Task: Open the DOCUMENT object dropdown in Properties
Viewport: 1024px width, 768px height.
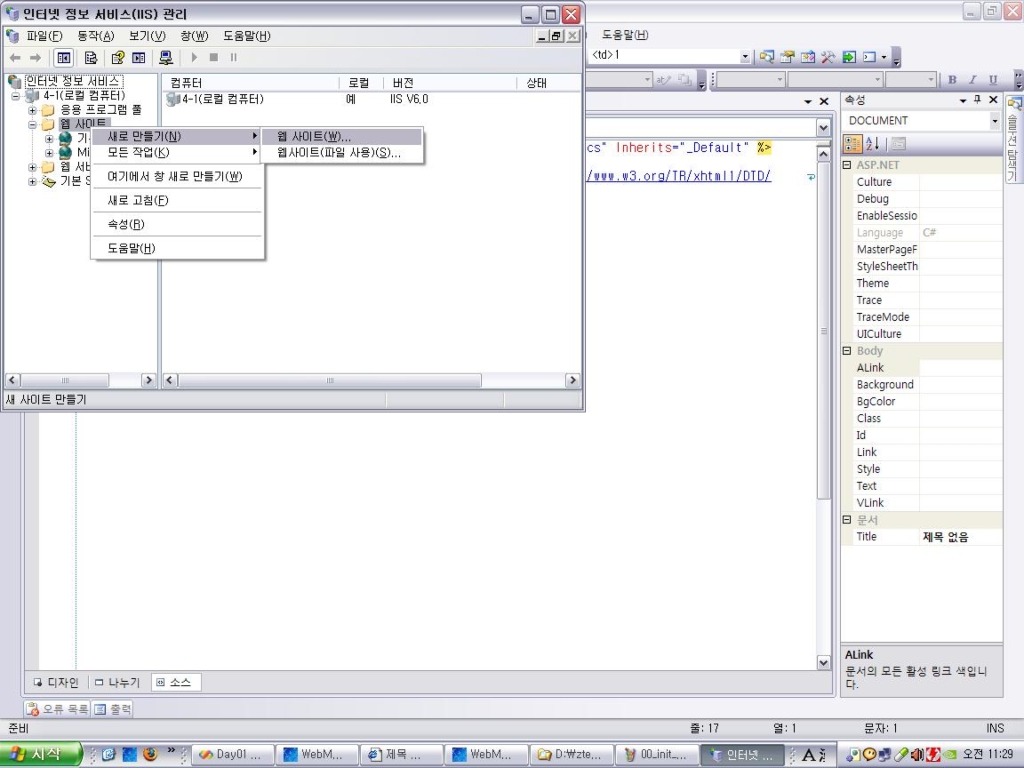Action: [x=995, y=121]
